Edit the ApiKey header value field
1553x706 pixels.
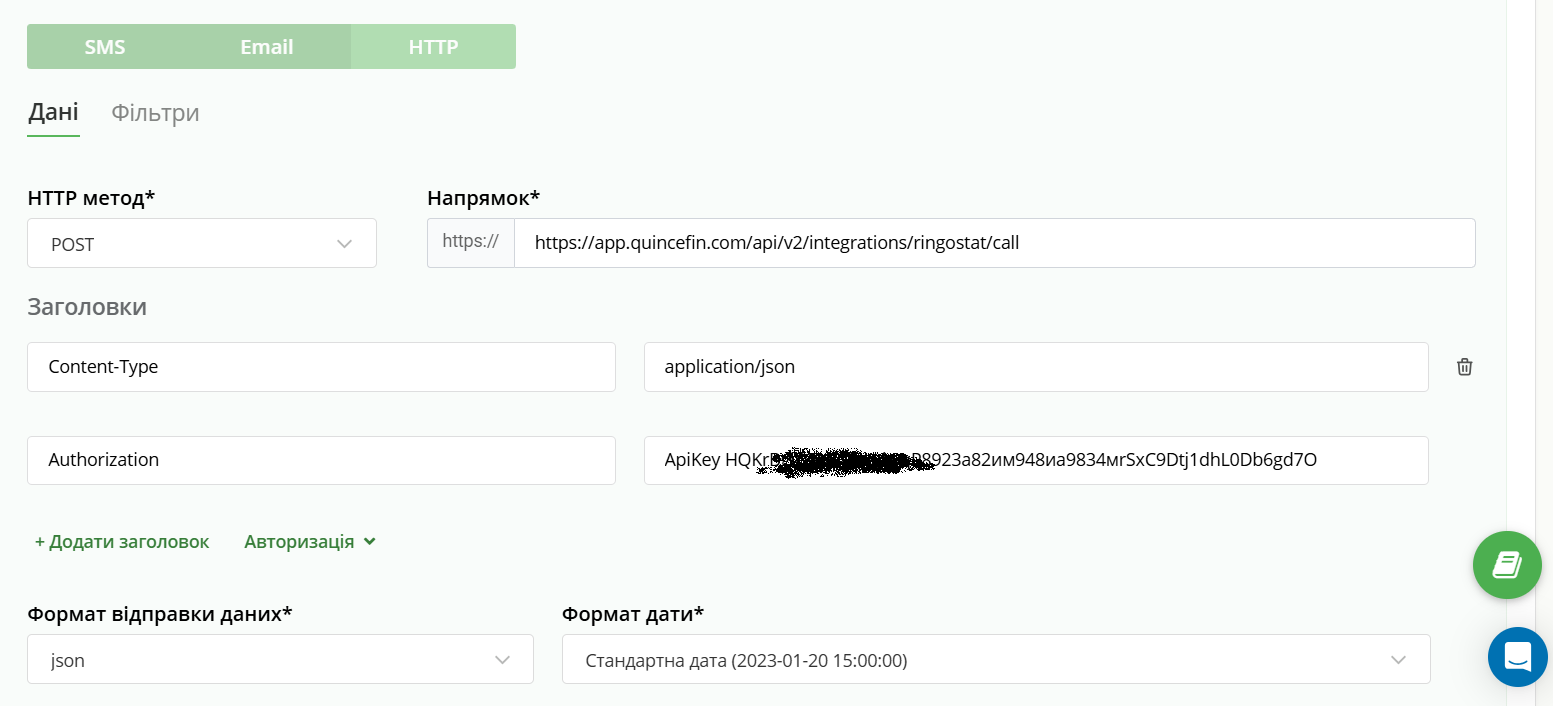click(x=1036, y=460)
